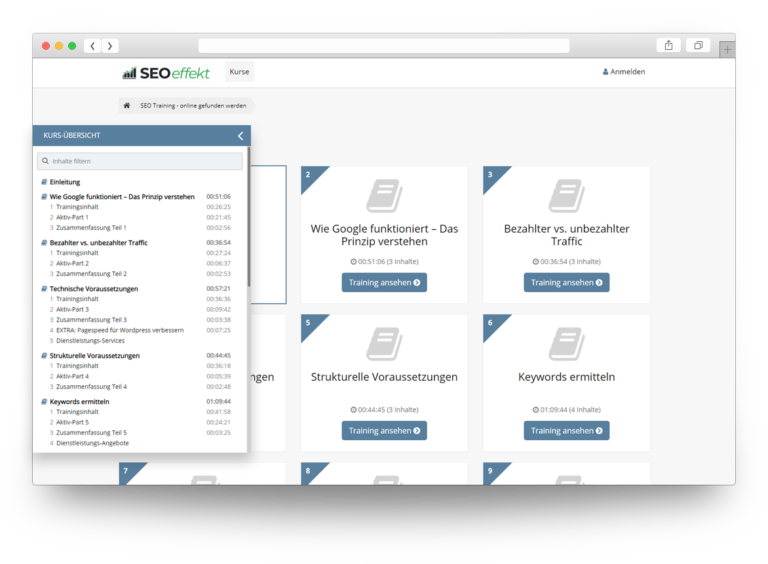Select Bezahlter vs. unbezahlter Traffic section in overview
The height and width of the screenshot is (564, 768).
98,242
